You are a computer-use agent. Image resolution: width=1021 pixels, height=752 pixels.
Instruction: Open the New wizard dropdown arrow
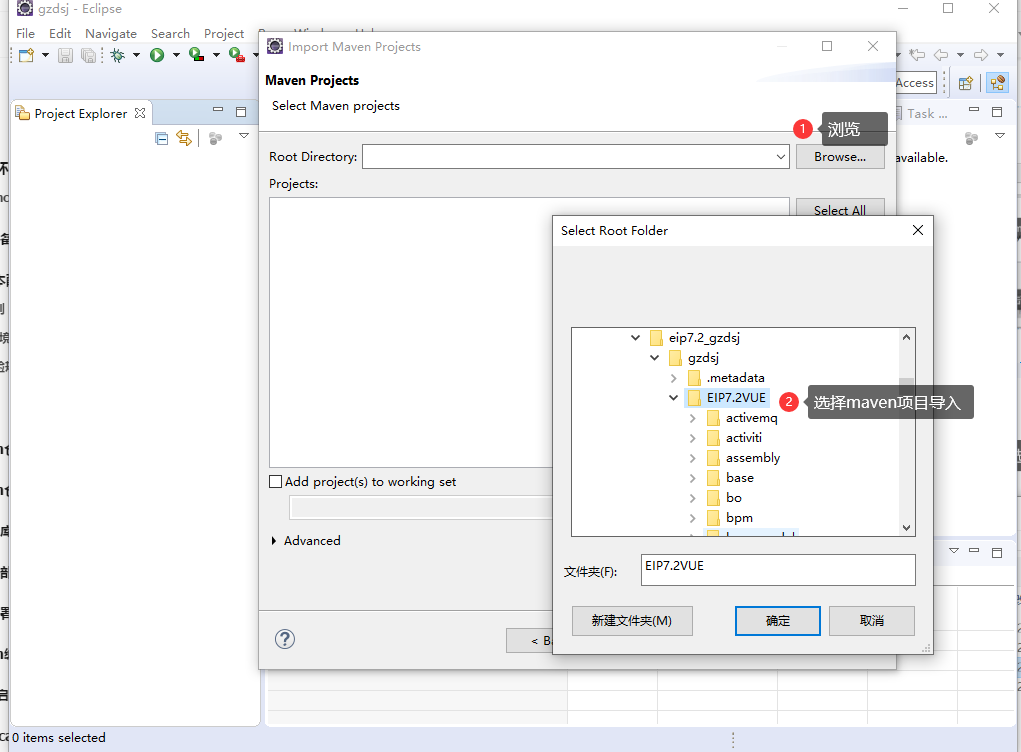[x=46, y=55]
